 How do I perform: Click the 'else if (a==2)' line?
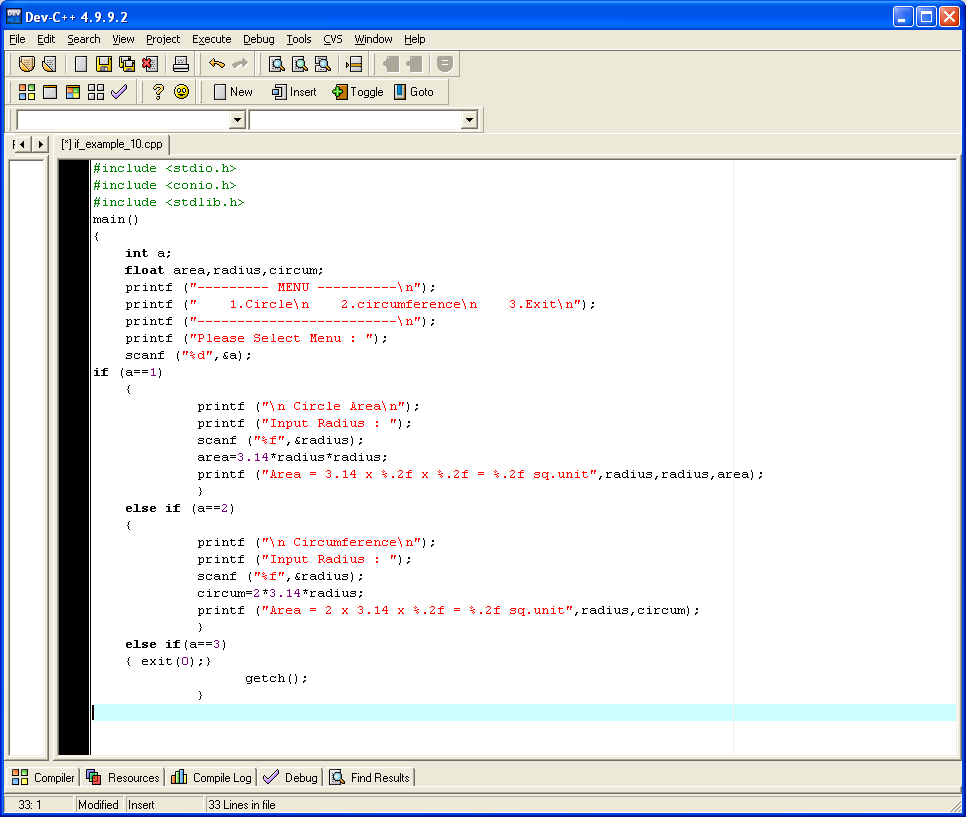coord(180,508)
